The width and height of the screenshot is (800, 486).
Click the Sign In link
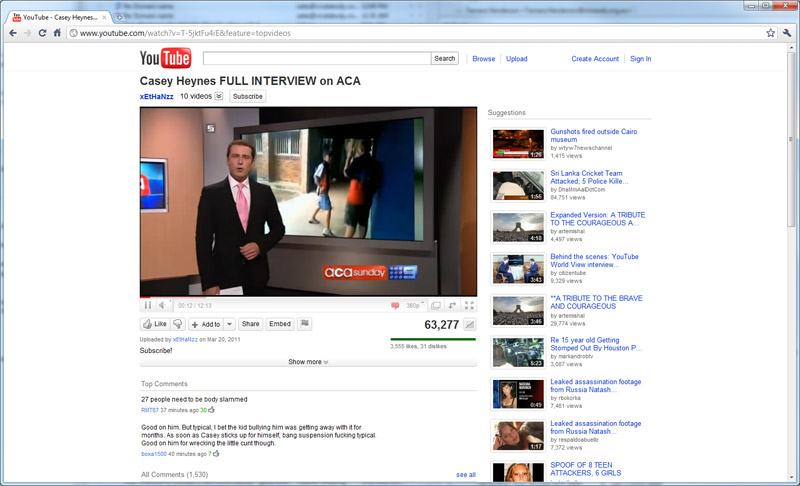point(640,59)
